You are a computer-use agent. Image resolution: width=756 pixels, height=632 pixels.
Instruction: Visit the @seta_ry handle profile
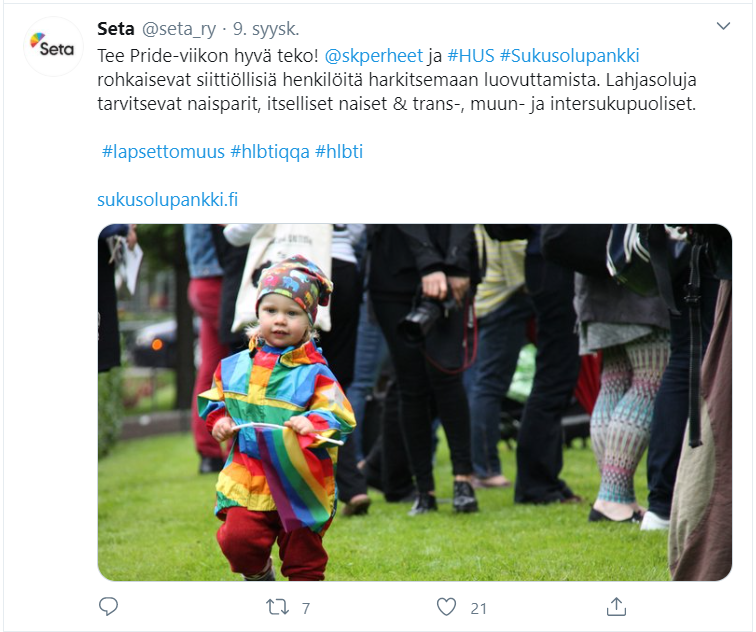(x=179, y=29)
